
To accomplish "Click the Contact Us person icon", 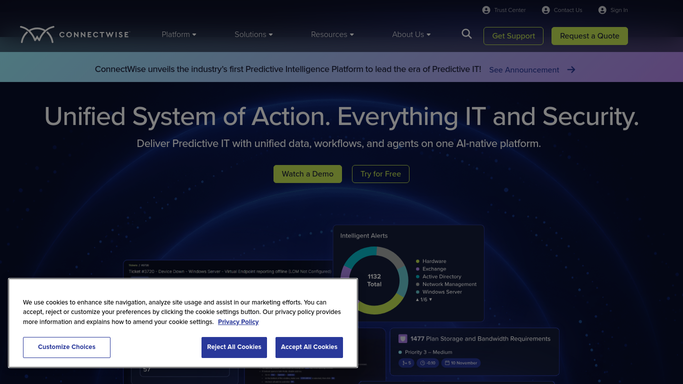I will pos(546,10).
